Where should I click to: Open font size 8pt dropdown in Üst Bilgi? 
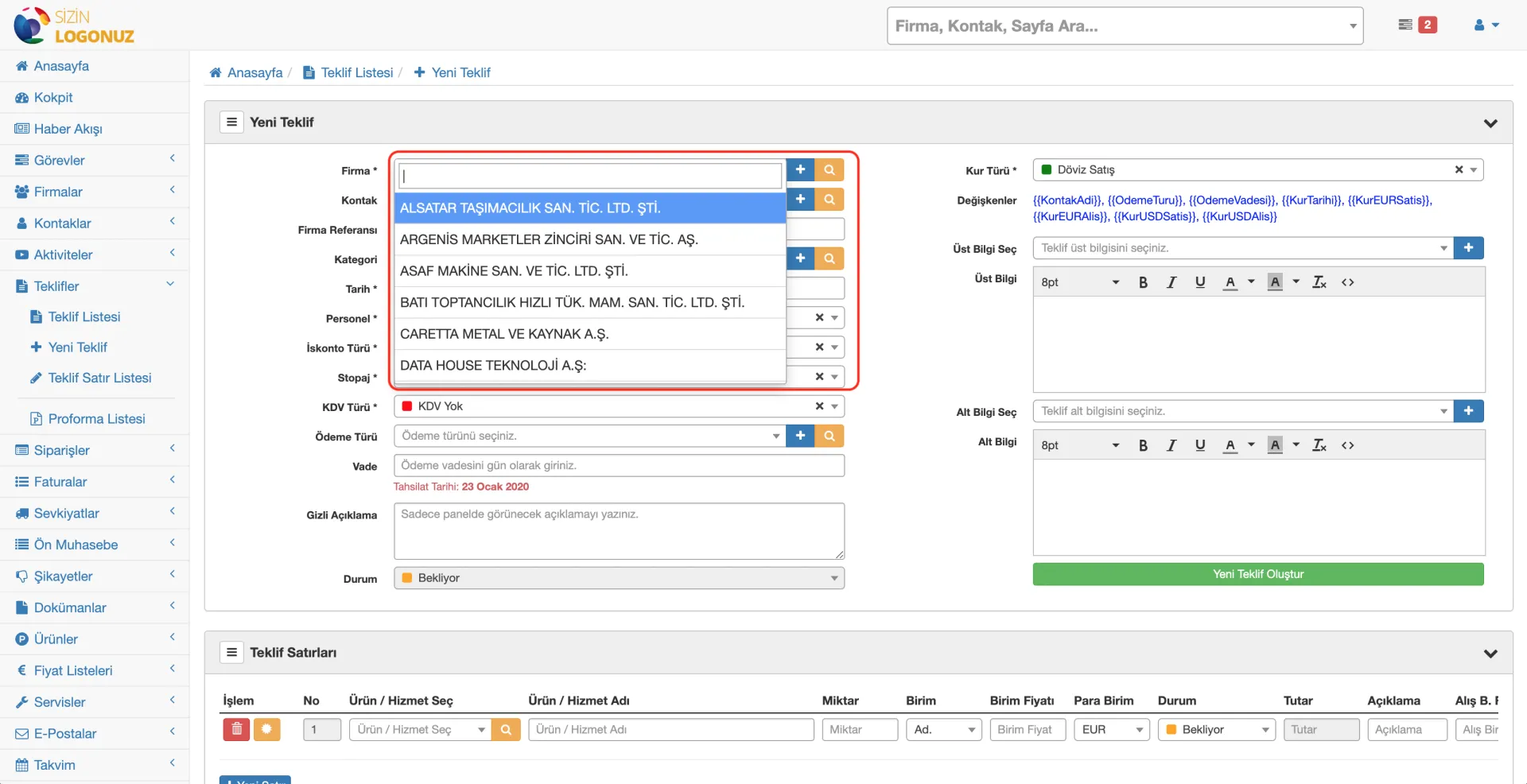pos(1080,282)
